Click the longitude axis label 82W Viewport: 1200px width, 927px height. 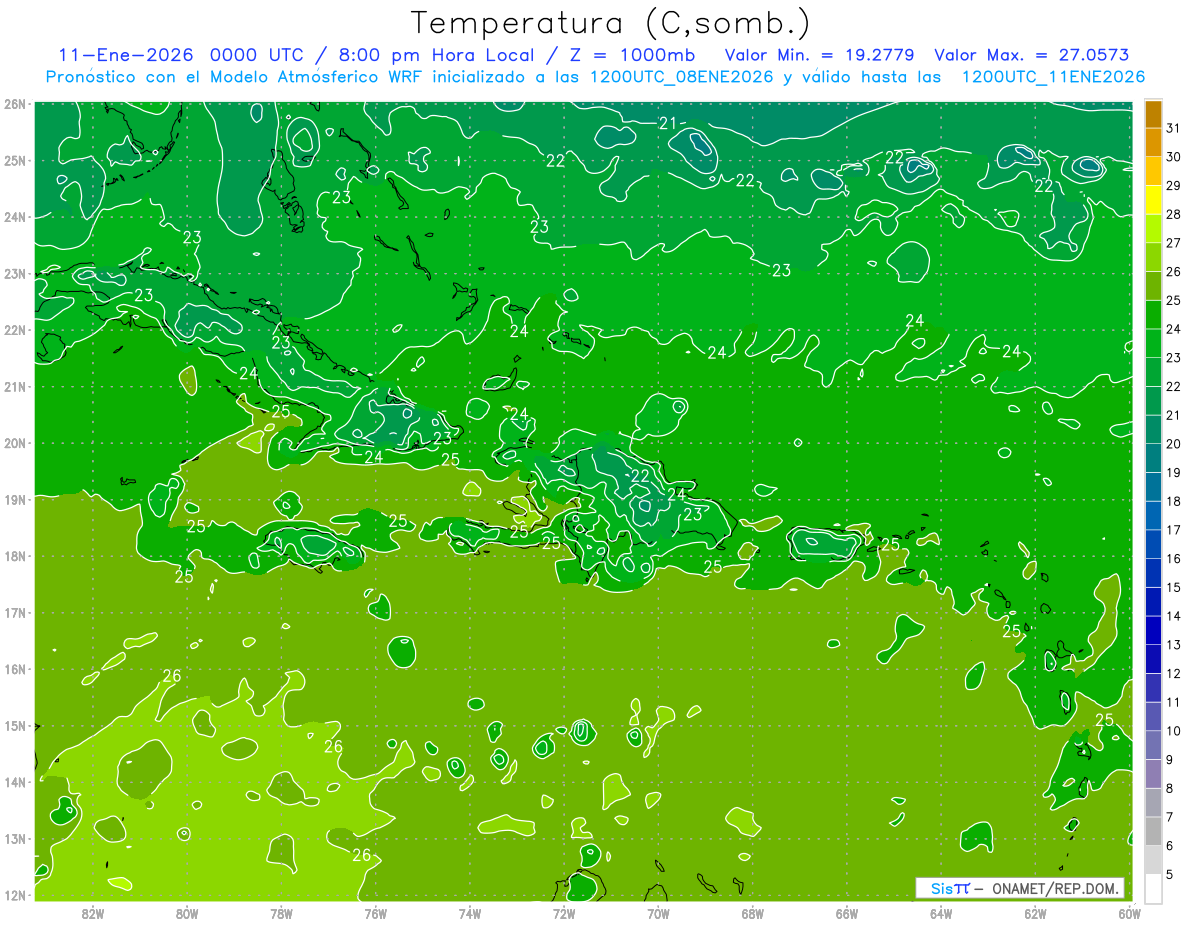[92, 912]
